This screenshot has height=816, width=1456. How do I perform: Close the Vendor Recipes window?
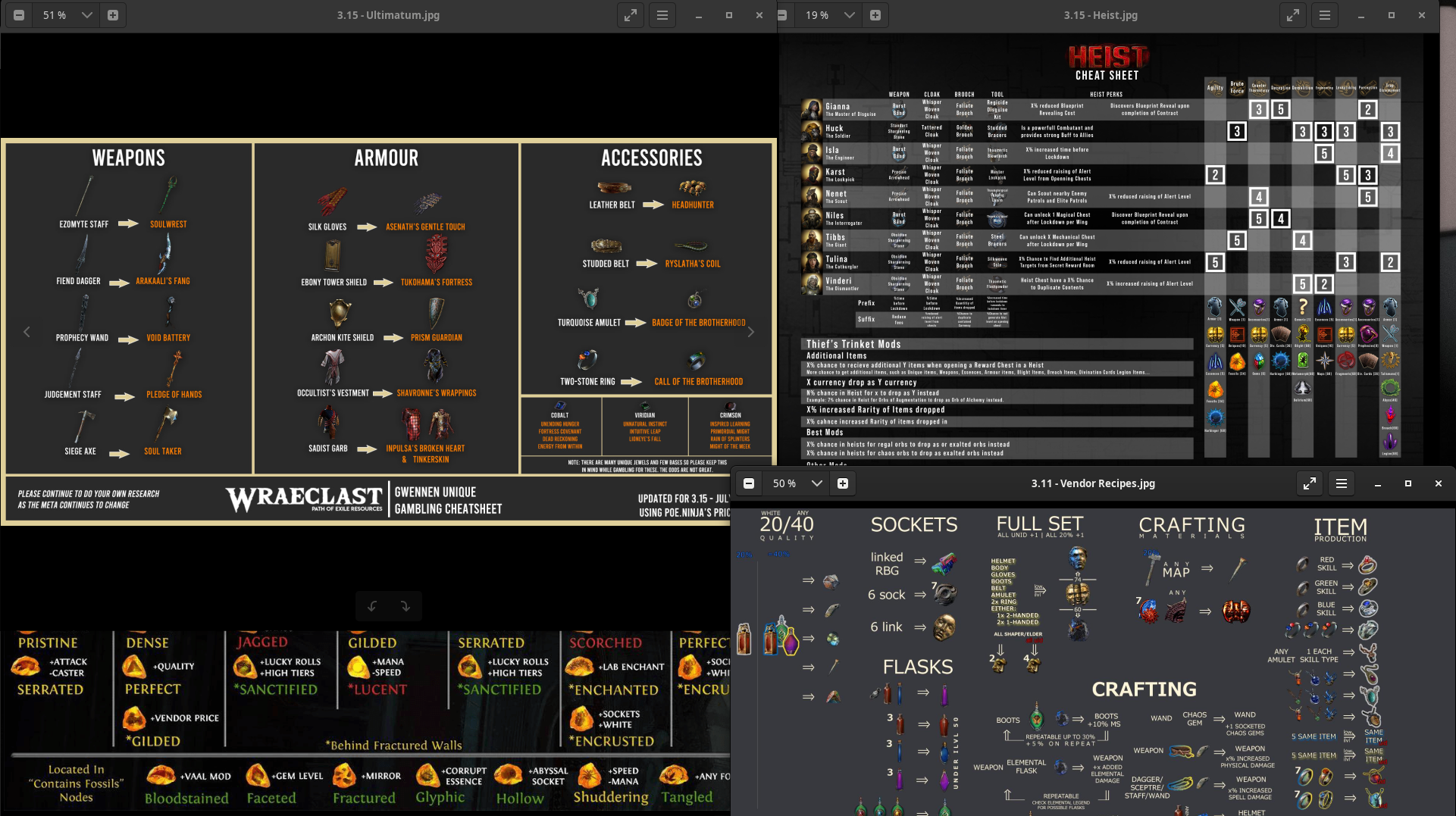coord(1439,483)
